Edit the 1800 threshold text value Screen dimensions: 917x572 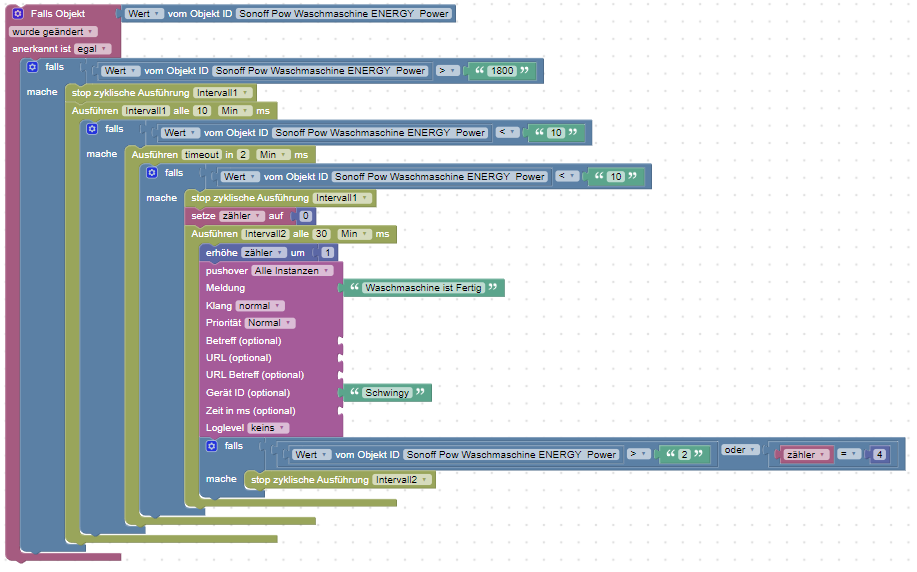point(502,70)
